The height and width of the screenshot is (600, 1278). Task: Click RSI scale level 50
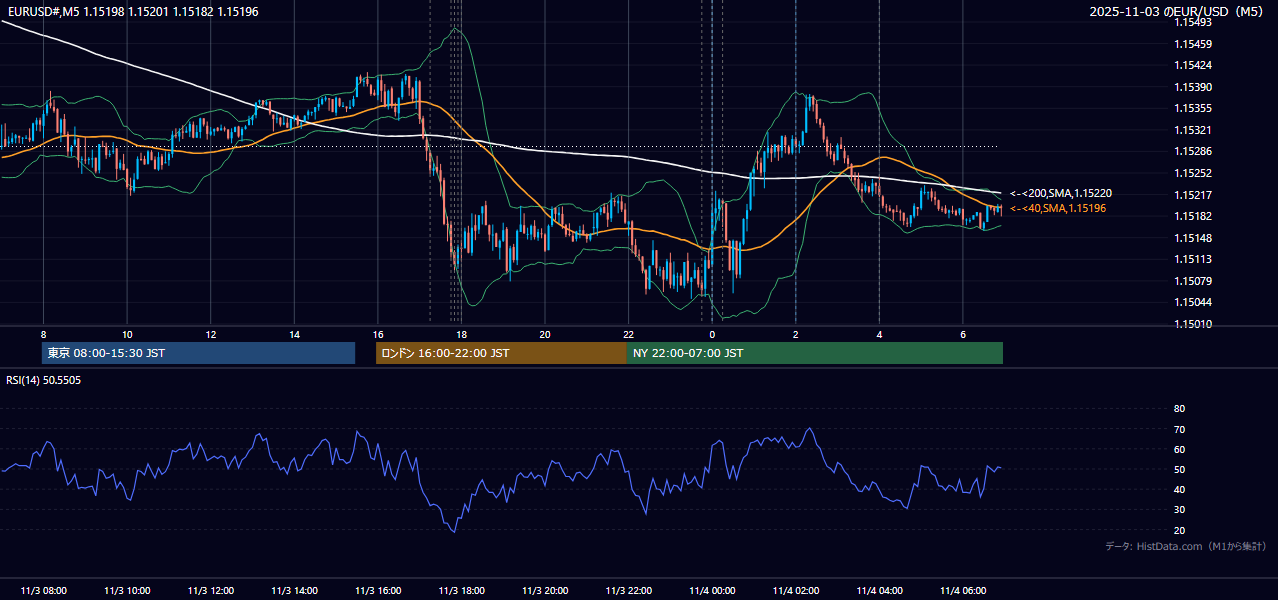click(x=1179, y=469)
